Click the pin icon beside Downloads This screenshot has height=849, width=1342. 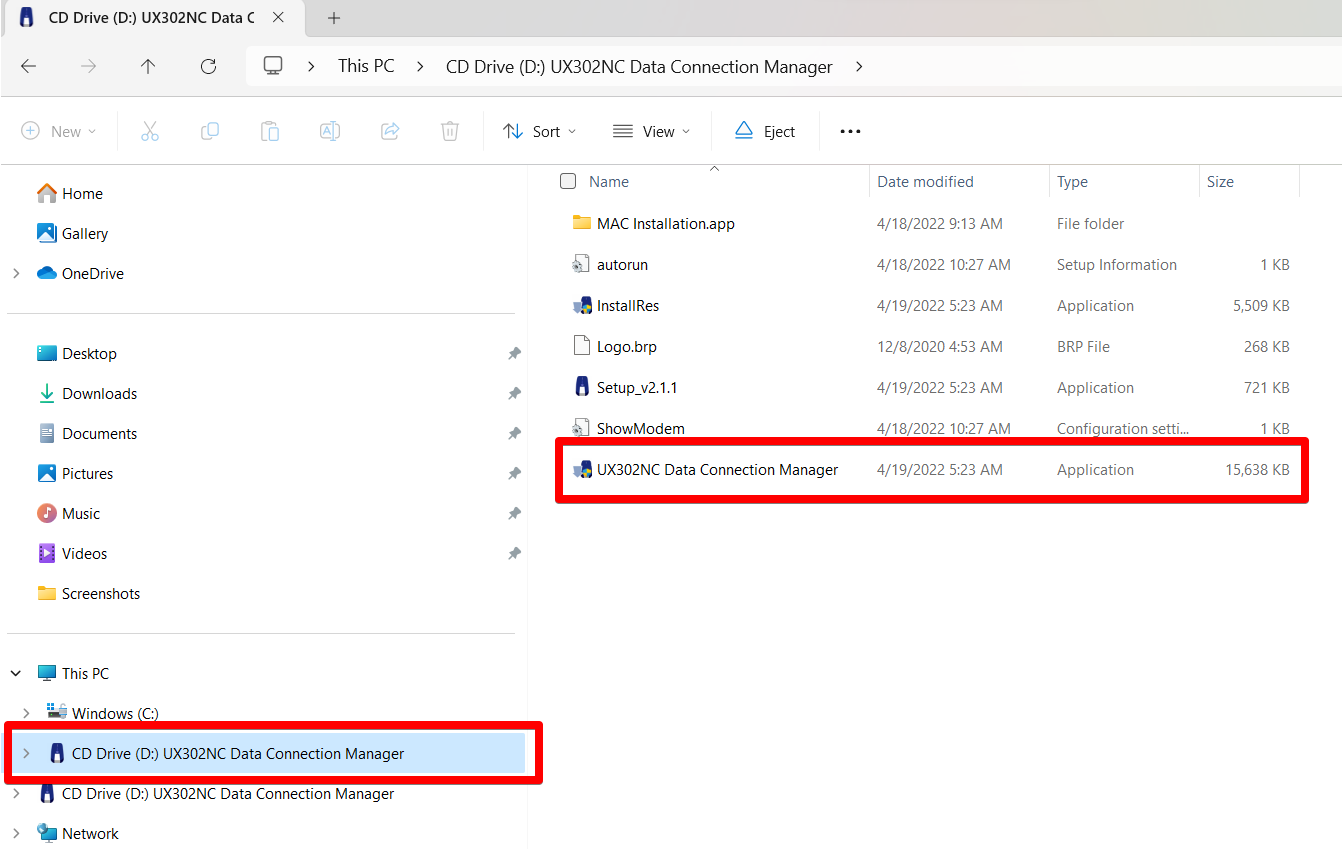(514, 394)
